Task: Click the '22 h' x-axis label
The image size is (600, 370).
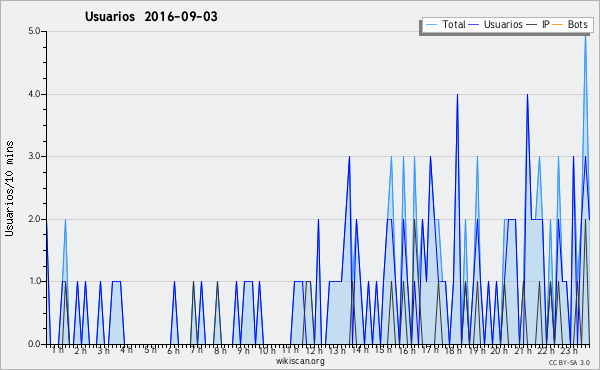Action: point(546,350)
